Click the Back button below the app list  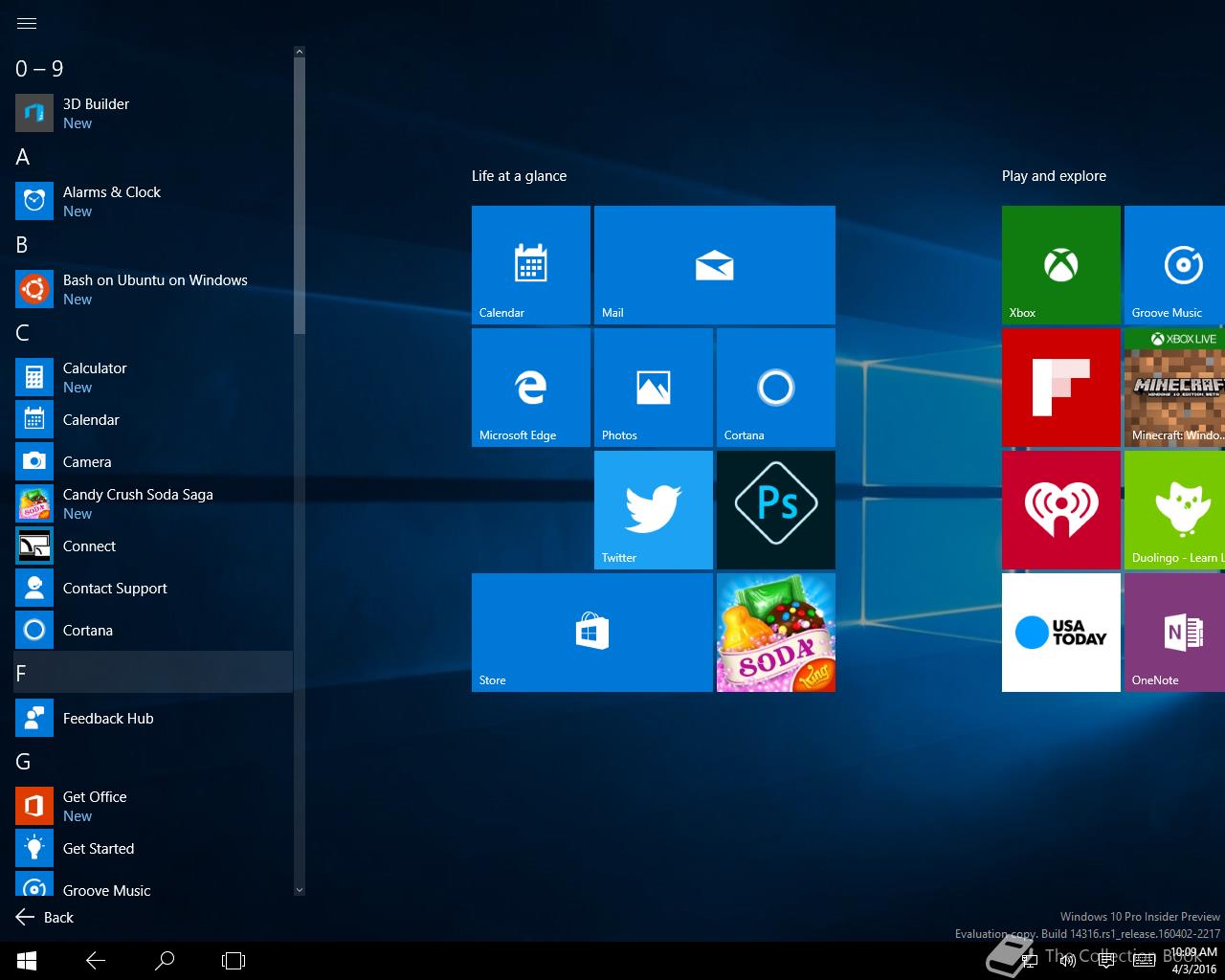[x=45, y=917]
